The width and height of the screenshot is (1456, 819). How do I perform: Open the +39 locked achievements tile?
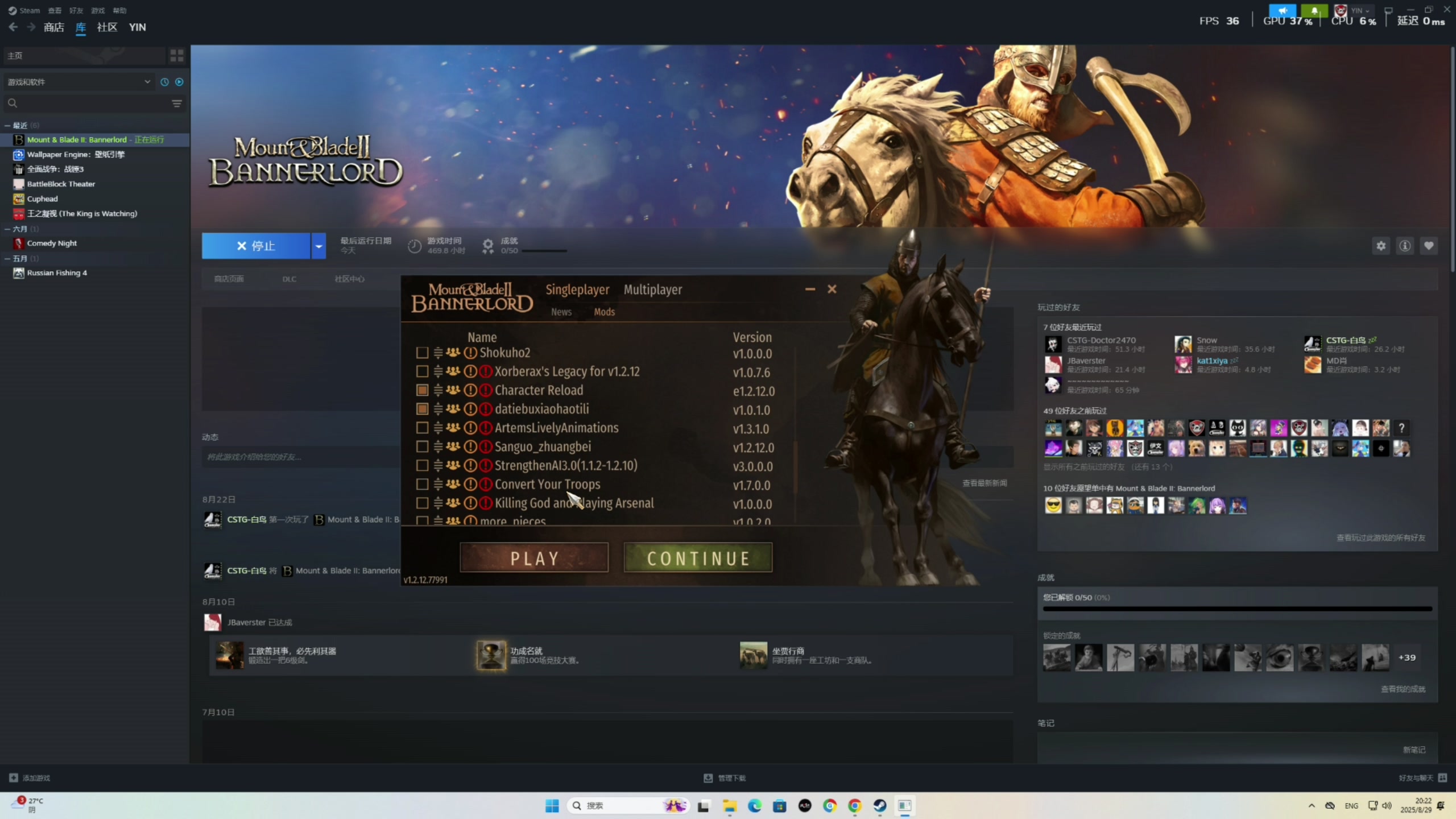[1407, 657]
